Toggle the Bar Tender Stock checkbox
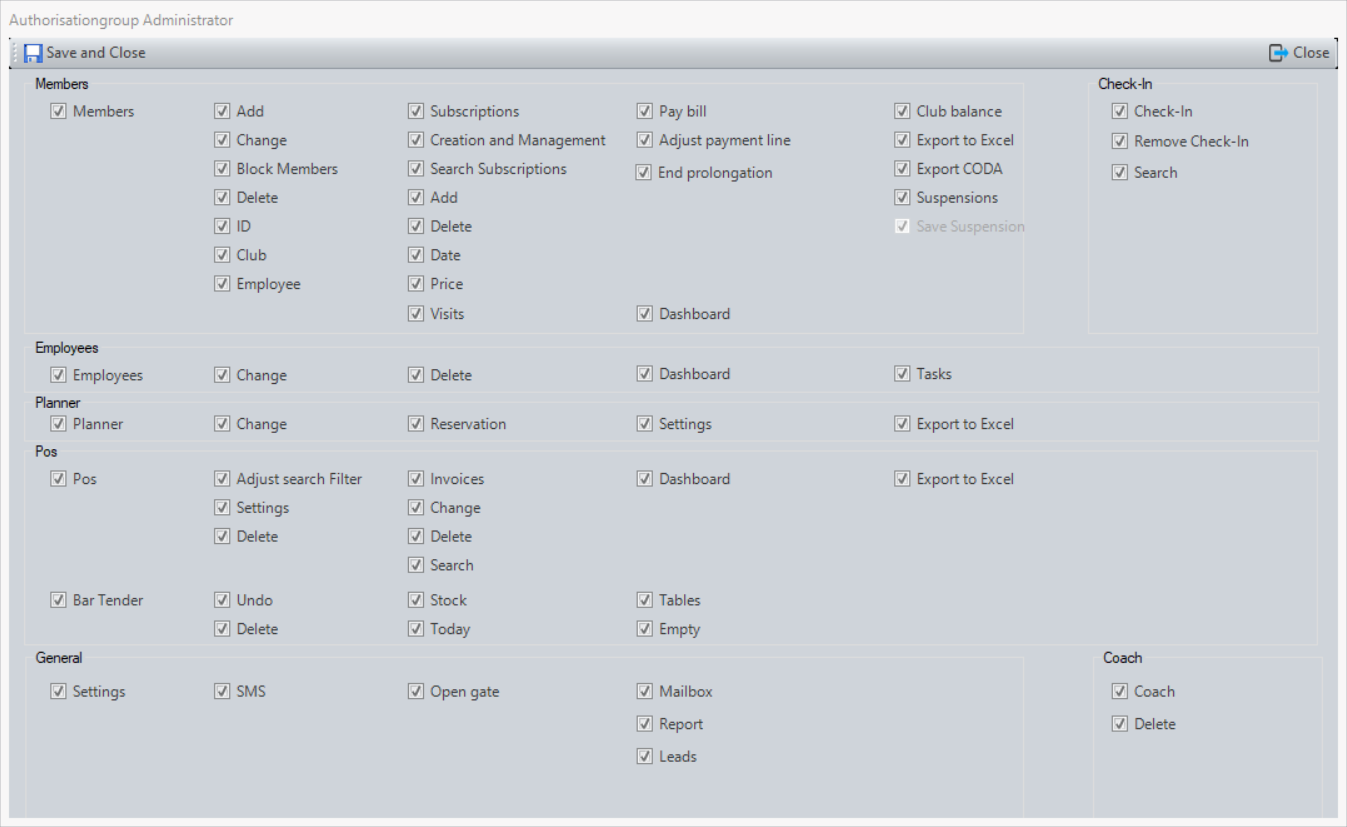 click(416, 600)
